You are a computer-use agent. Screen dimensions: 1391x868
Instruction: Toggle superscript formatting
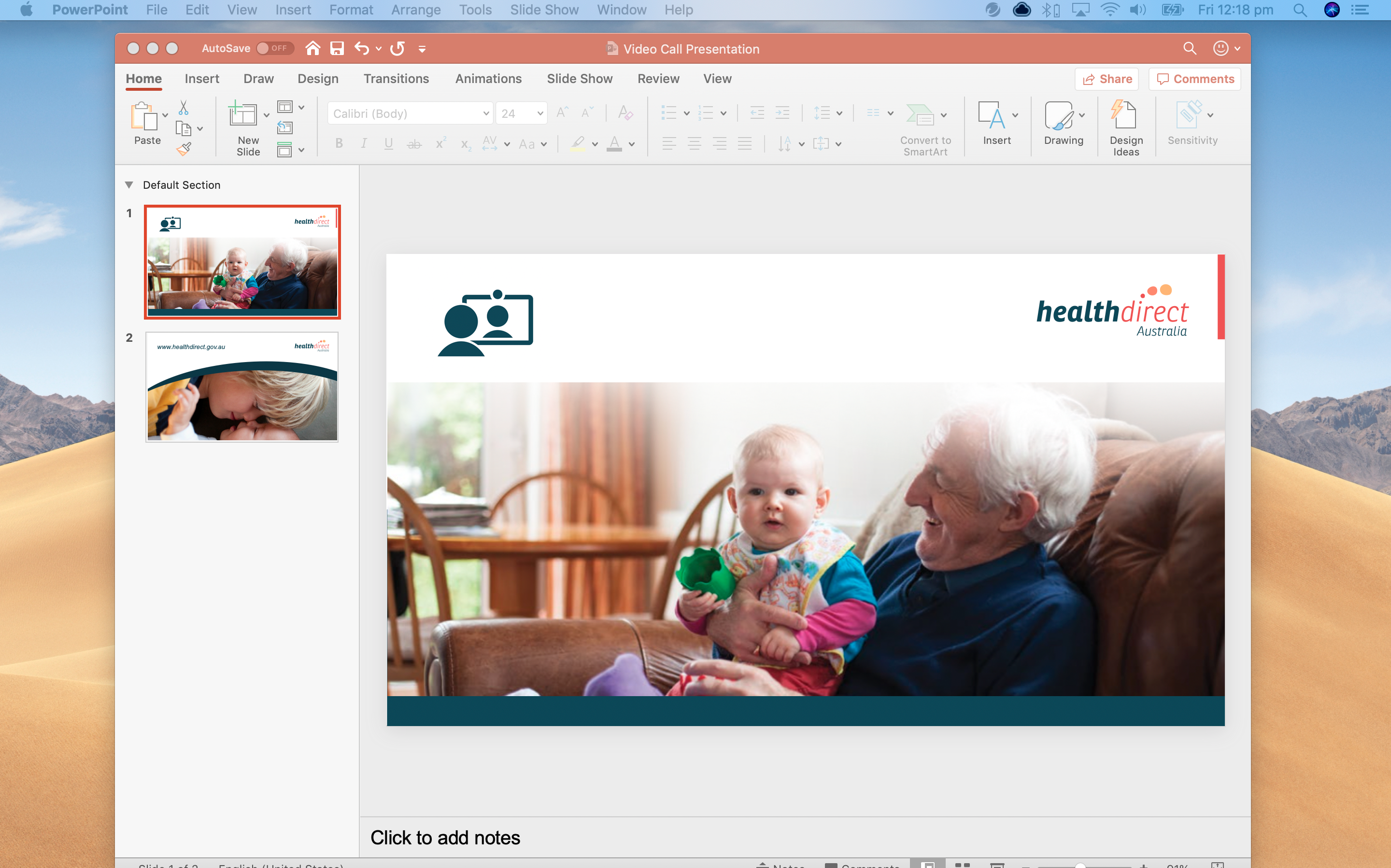pyautogui.click(x=440, y=143)
